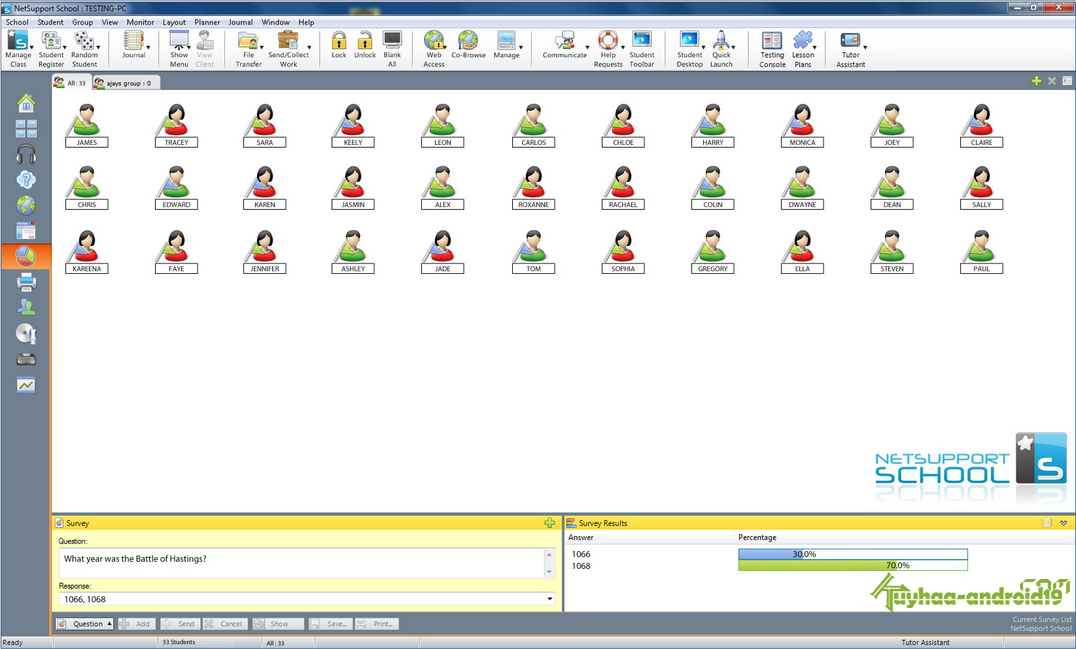
Task: Select the 1066 answer row
Action: tap(581, 554)
